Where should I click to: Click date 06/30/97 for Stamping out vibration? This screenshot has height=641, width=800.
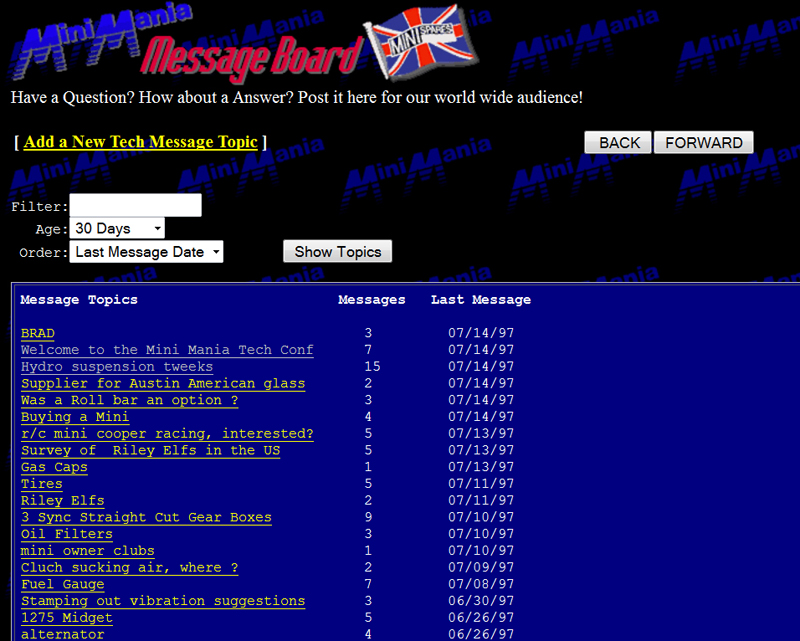click(481, 601)
